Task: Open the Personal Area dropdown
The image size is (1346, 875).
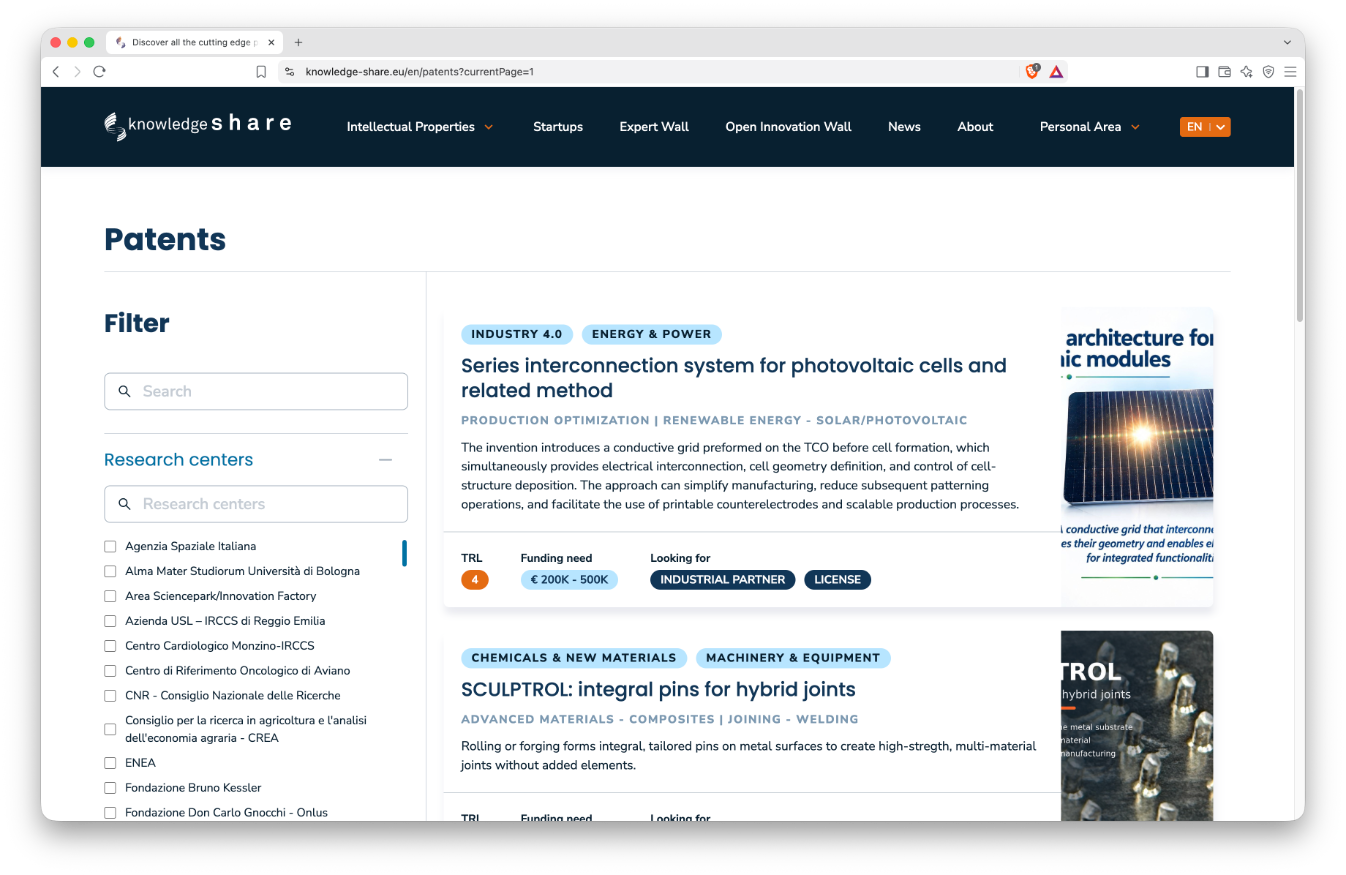Action: (1089, 127)
